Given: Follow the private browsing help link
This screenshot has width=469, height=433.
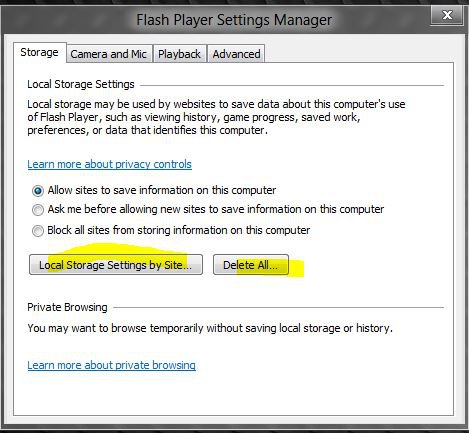Looking at the screenshot, I should click(x=111, y=365).
